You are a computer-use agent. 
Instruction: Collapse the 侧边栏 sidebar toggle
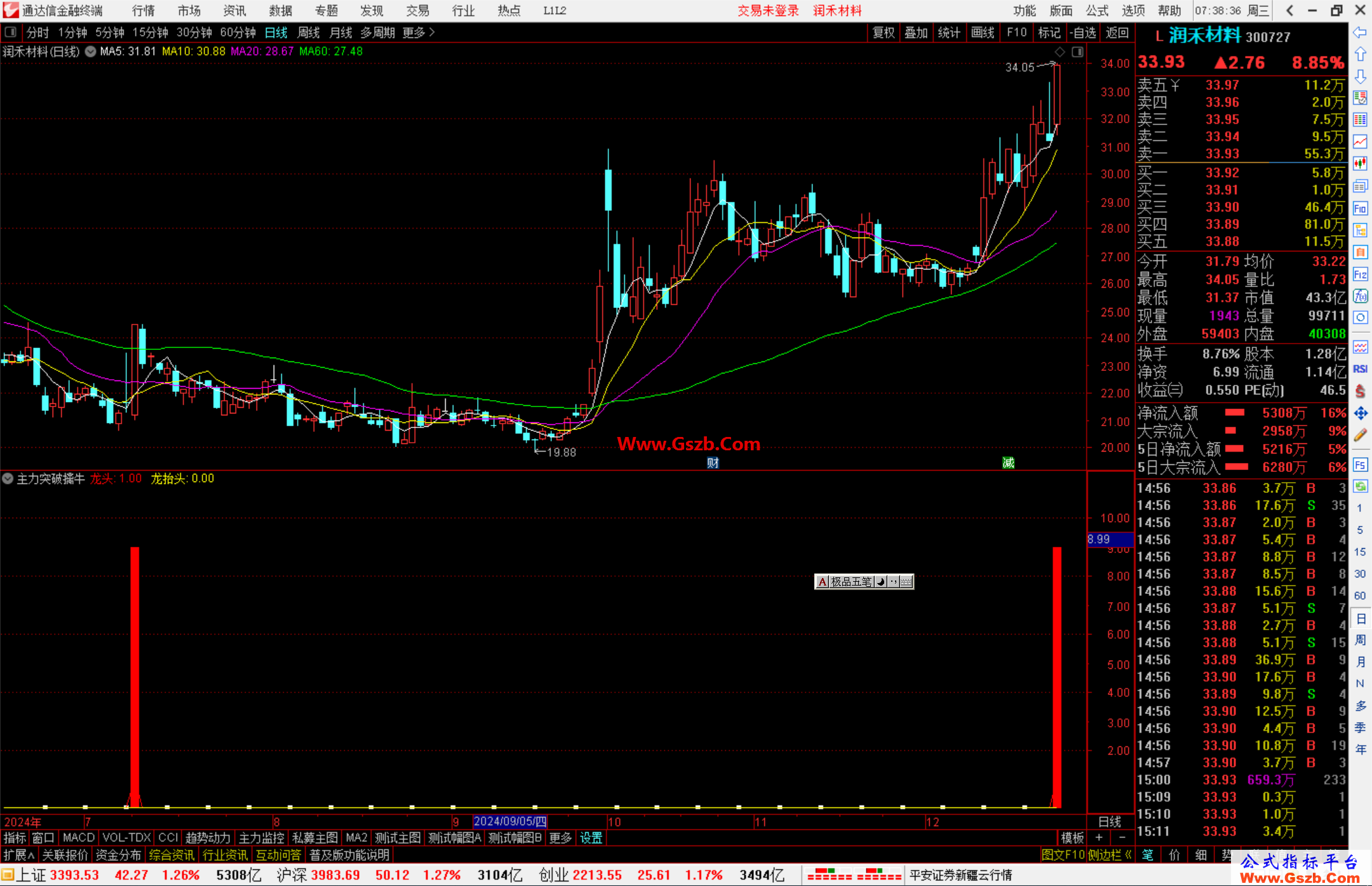1110,856
